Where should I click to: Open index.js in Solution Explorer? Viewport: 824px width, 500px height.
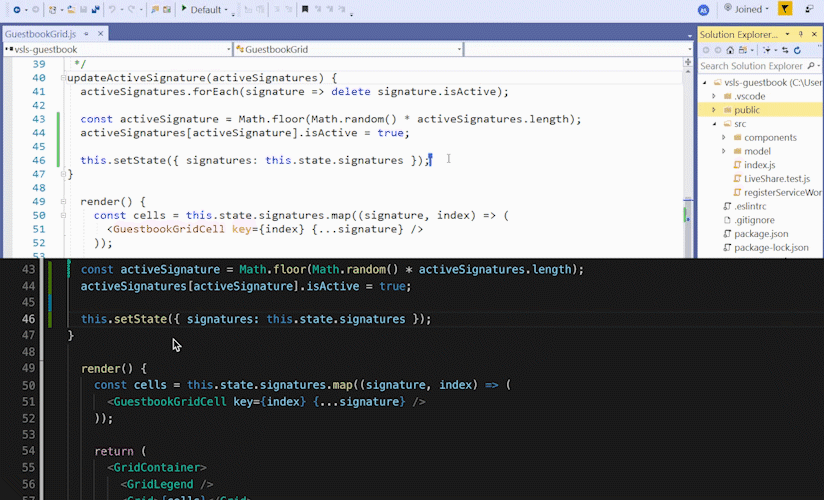coord(759,165)
